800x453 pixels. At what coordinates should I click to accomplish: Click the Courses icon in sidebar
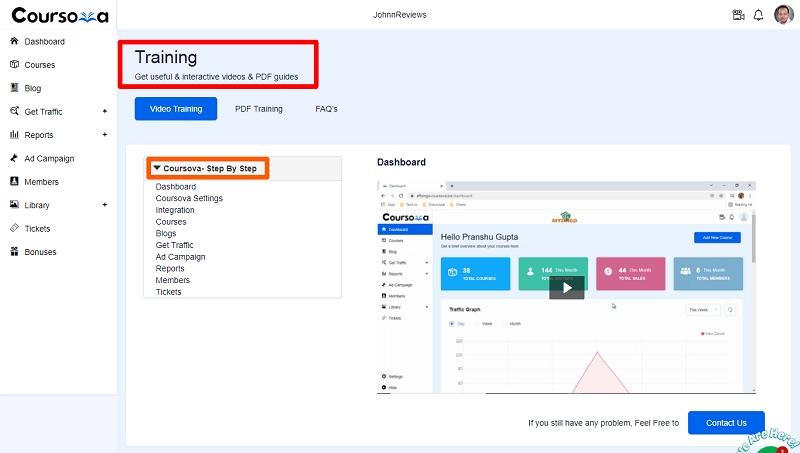(14, 64)
